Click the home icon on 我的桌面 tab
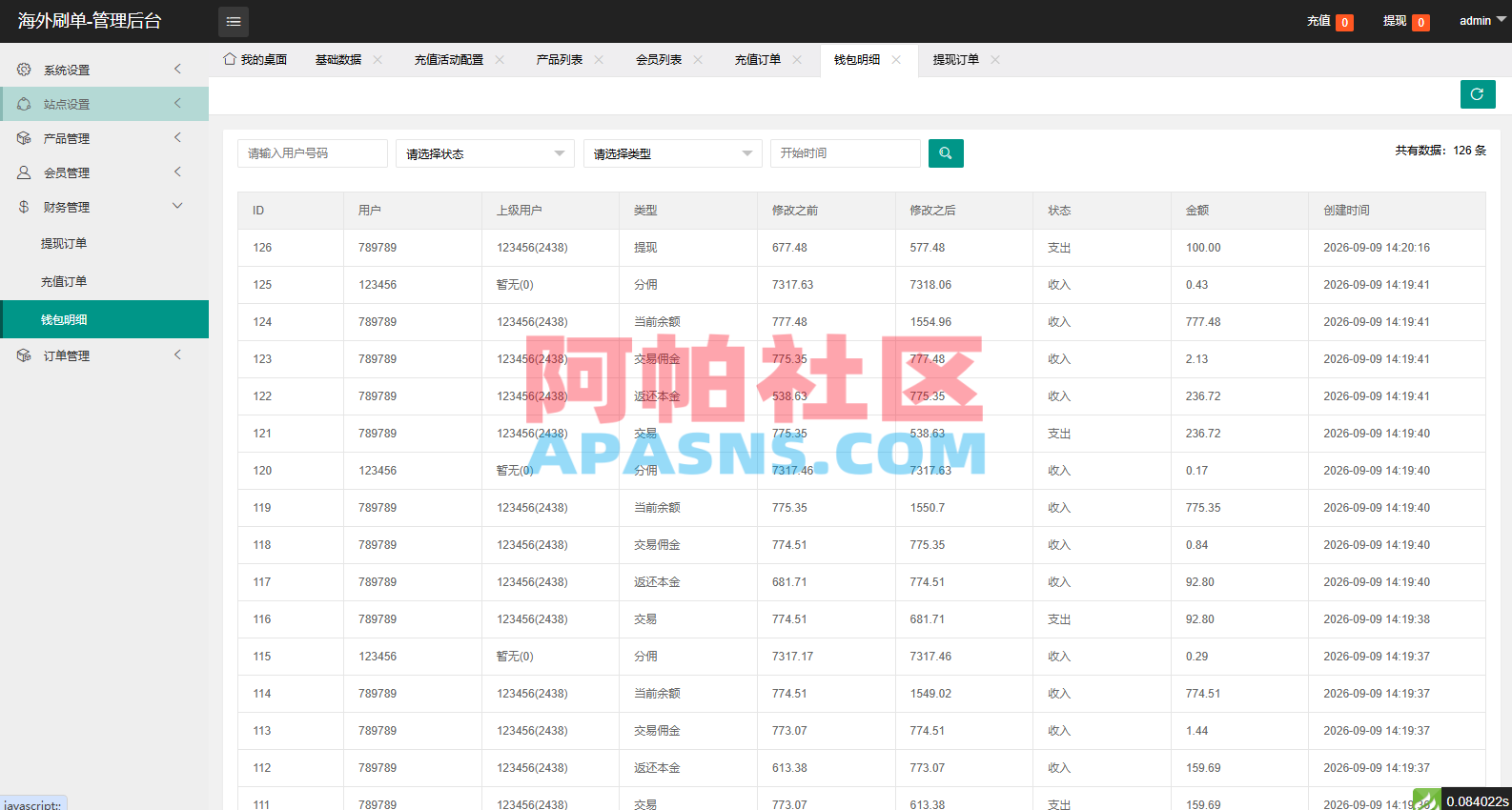This screenshot has width=1512, height=810. (230, 59)
